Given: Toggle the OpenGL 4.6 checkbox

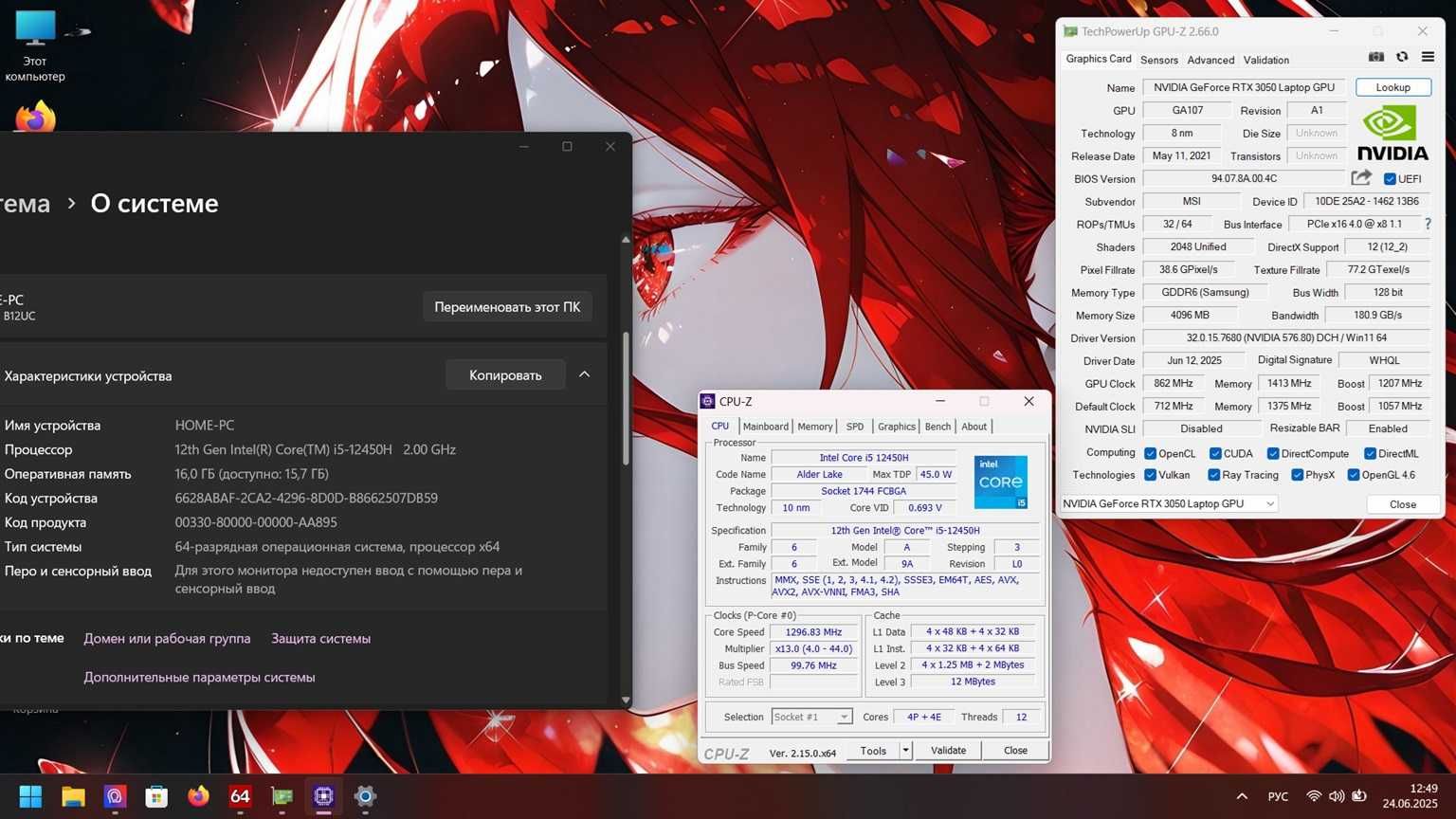Looking at the screenshot, I should [1354, 475].
